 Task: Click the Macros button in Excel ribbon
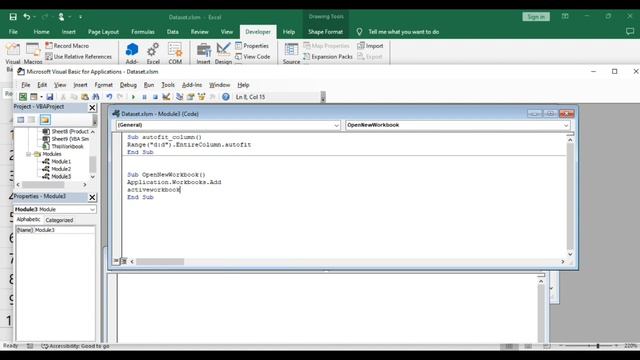[x=33, y=53]
